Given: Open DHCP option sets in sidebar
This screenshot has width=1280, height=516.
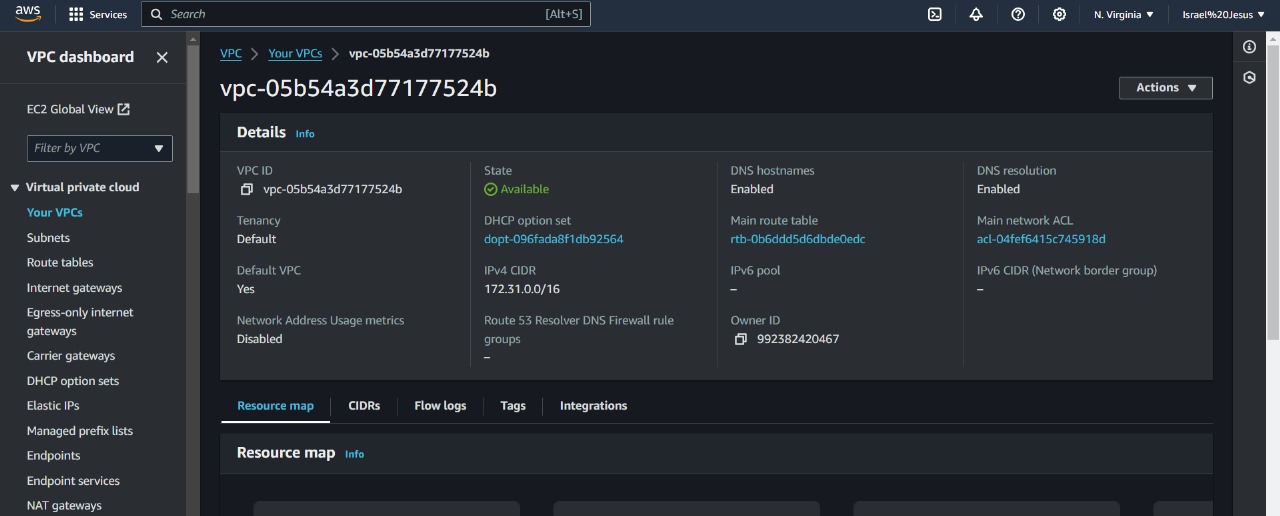Looking at the screenshot, I should 73,381.
